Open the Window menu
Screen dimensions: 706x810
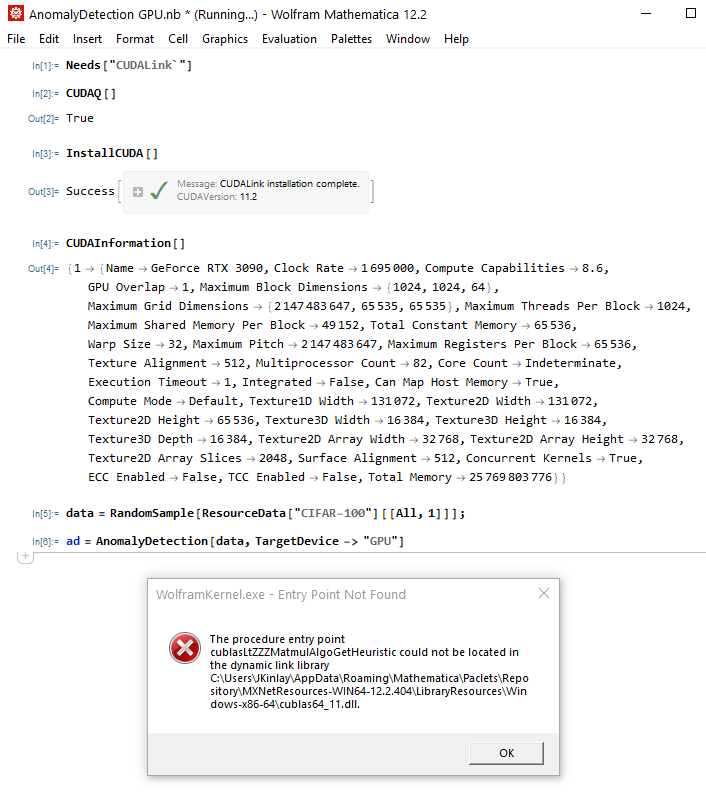tap(407, 39)
